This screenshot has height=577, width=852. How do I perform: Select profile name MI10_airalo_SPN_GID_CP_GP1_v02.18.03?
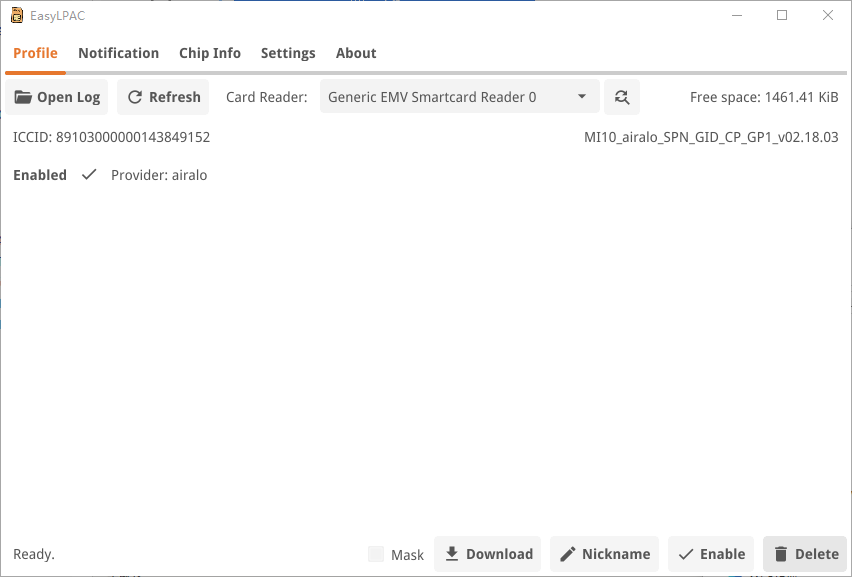point(711,137)
